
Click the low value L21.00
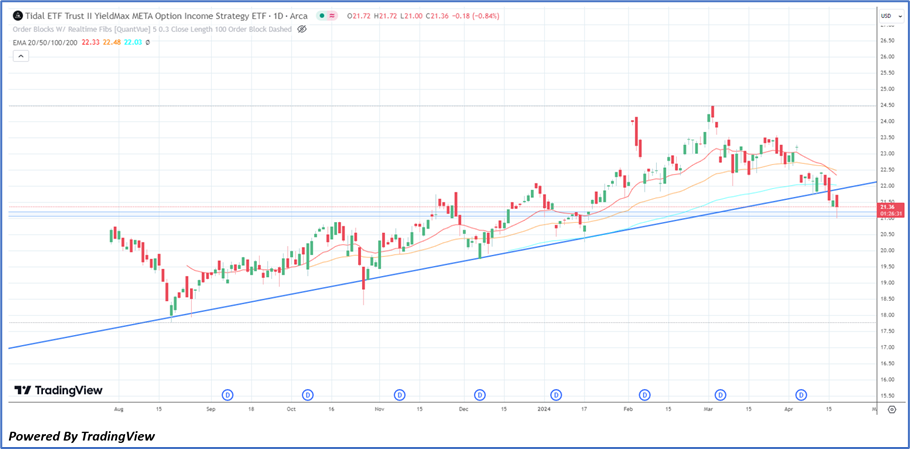click(413, 16)
